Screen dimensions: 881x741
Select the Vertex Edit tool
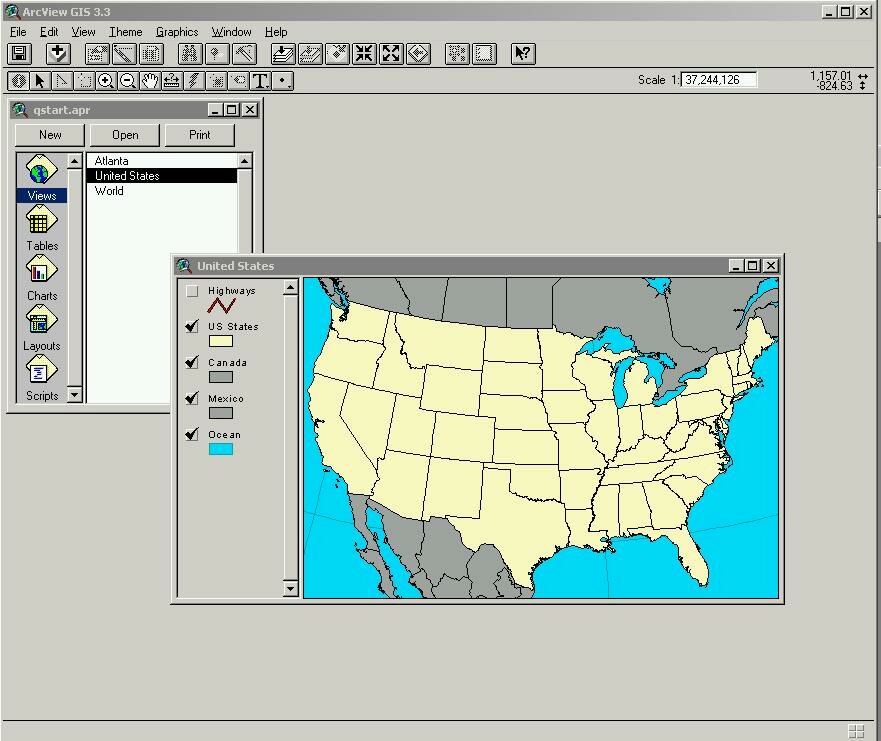(x=62, y=81)
